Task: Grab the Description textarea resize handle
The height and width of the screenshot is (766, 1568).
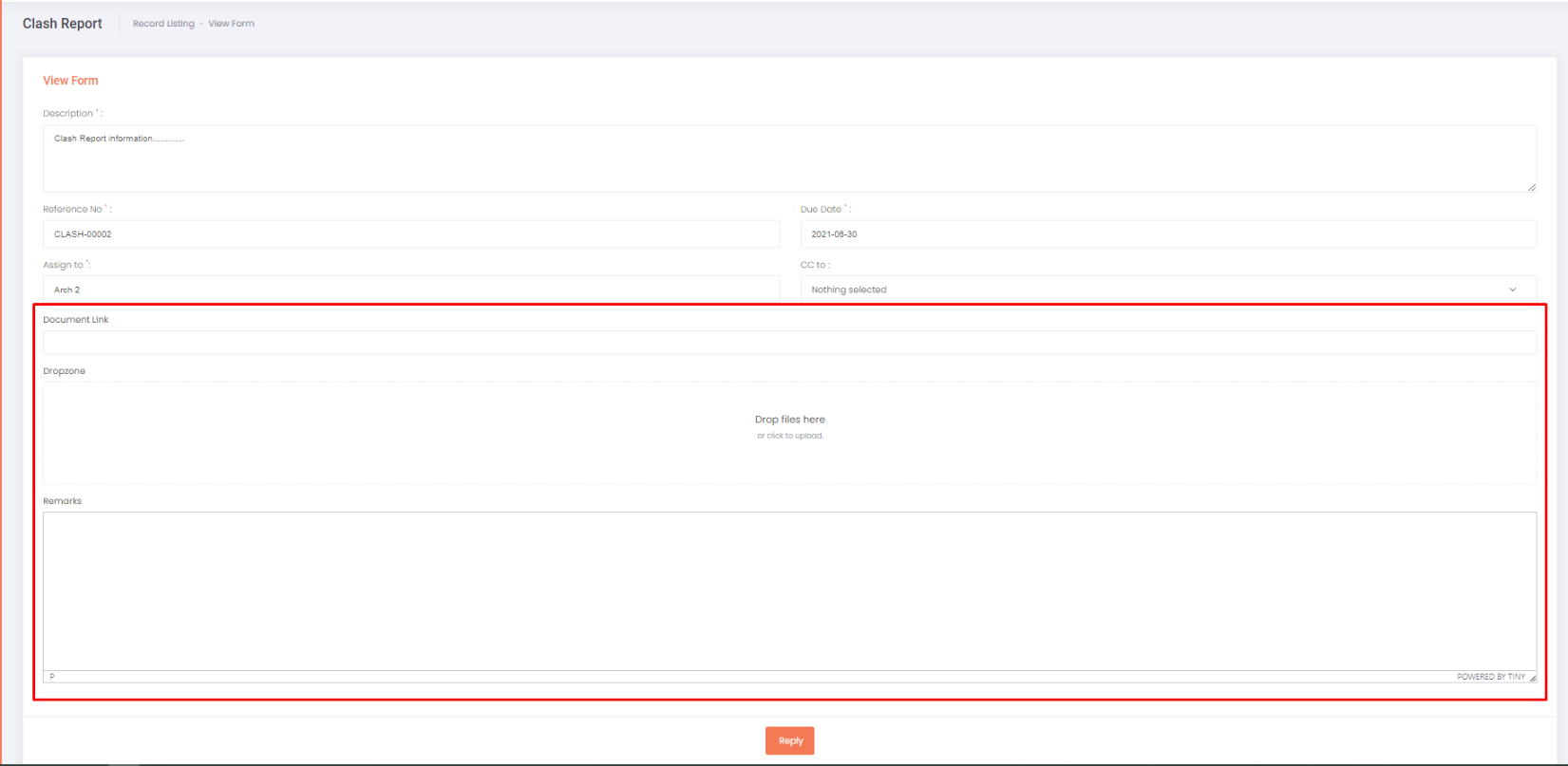Action: (1531, 187)
